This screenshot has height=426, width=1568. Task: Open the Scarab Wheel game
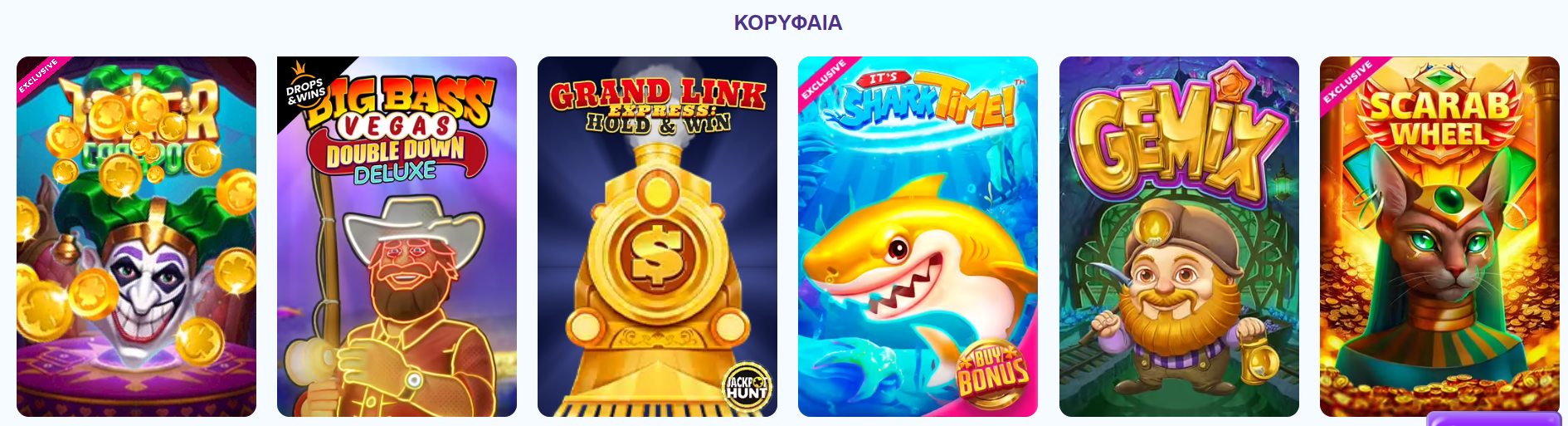click(1439, 237)
